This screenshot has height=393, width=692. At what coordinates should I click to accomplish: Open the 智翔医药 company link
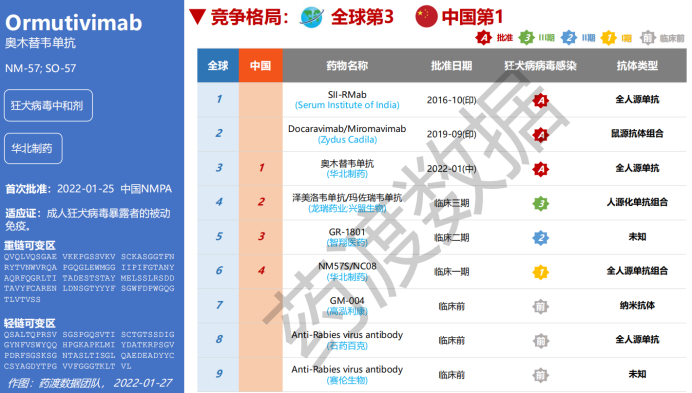[347, 242]
